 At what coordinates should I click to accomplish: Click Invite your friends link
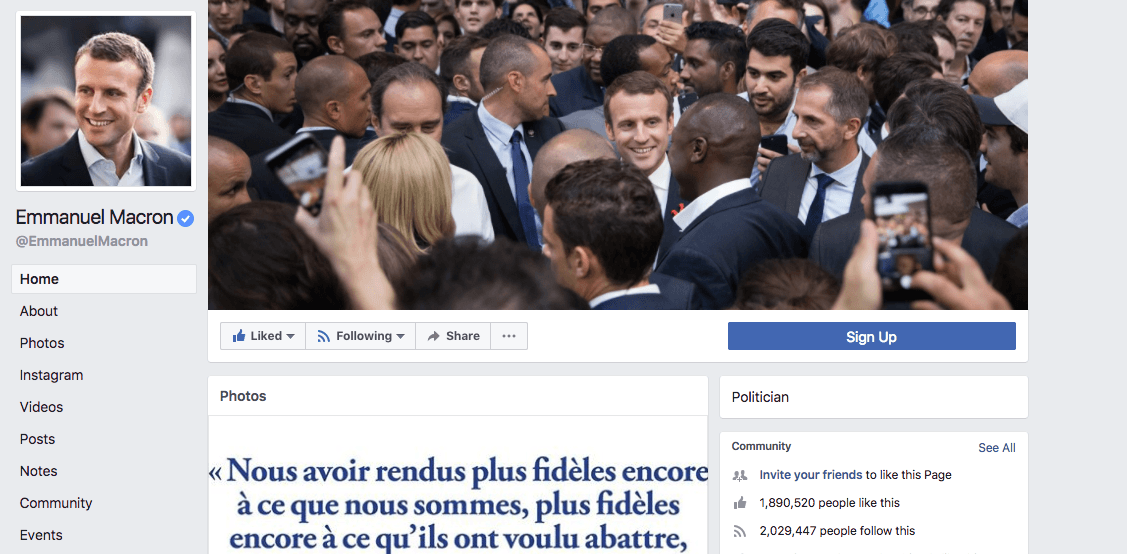(811, 474)
